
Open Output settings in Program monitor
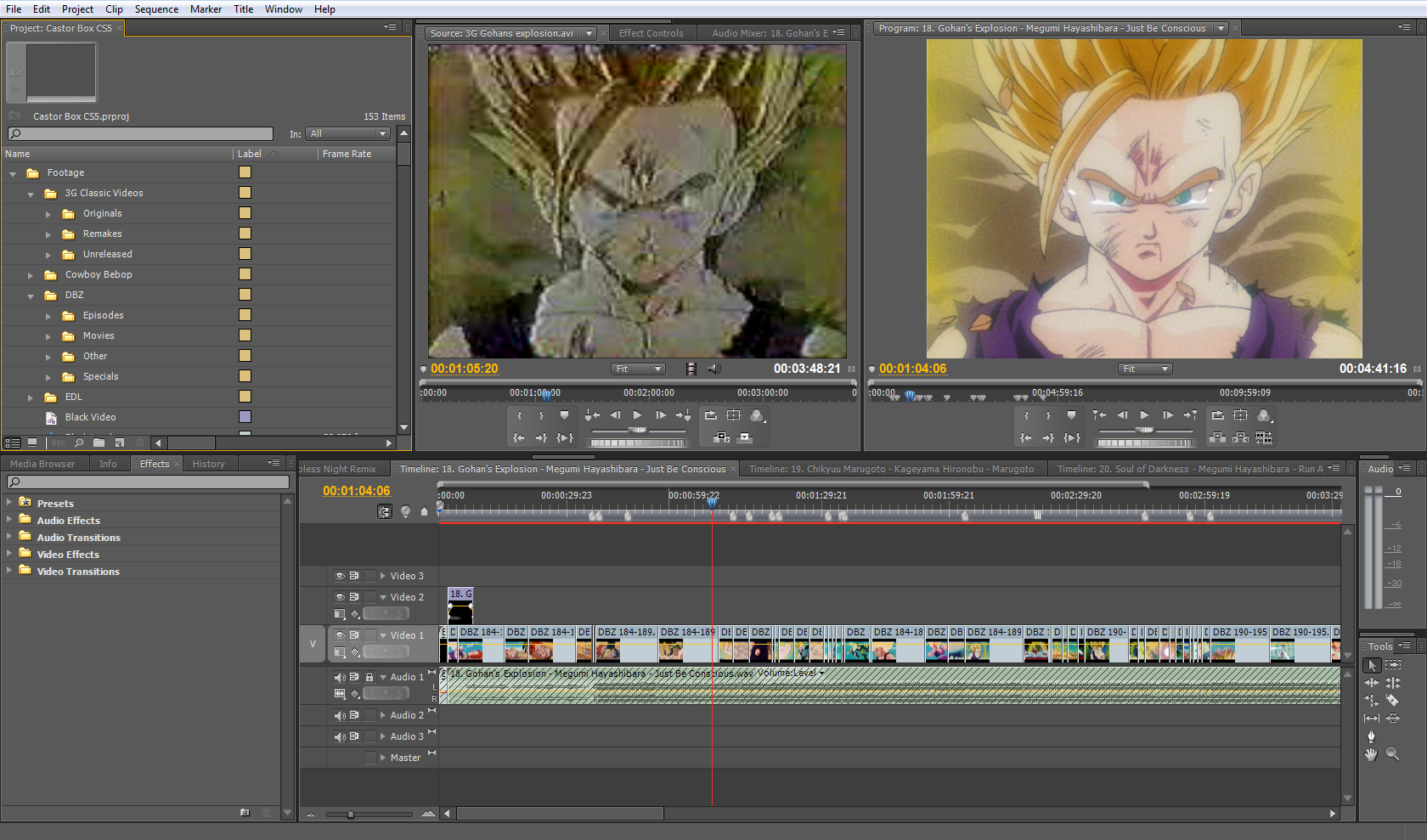click(x=1264, y=415)
